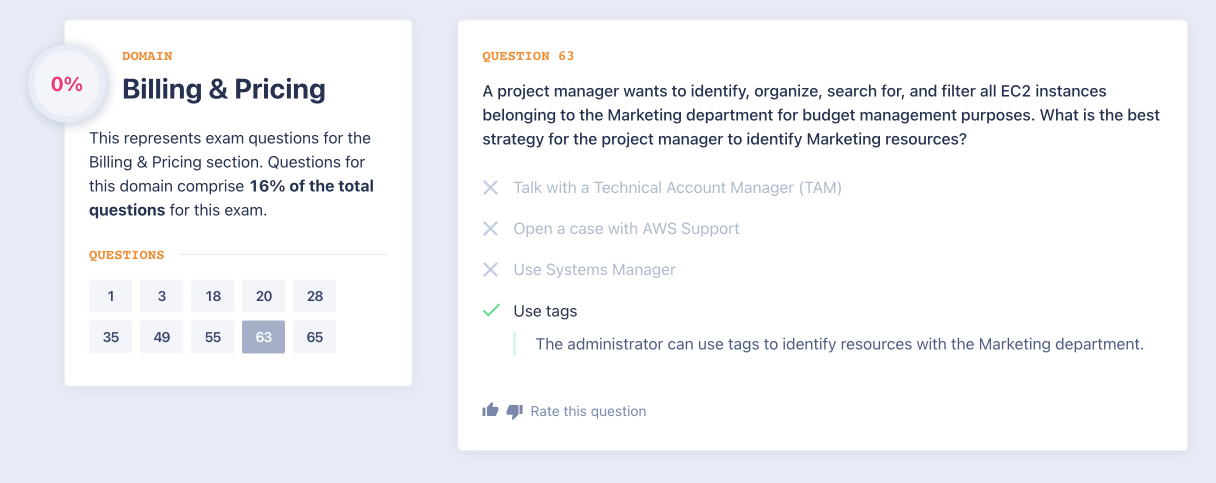The image size is (1216, 483).
Task: Click the thumbs up rating icon
Action: click(490, 410)
